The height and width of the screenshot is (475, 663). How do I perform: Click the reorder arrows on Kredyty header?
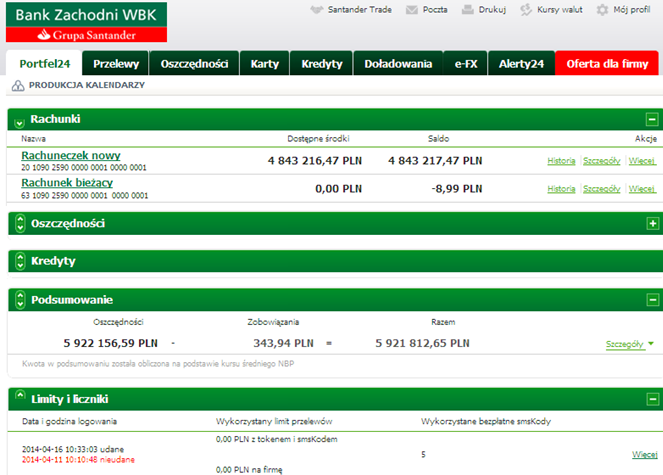pyautogui.click(x=20, y=261)
